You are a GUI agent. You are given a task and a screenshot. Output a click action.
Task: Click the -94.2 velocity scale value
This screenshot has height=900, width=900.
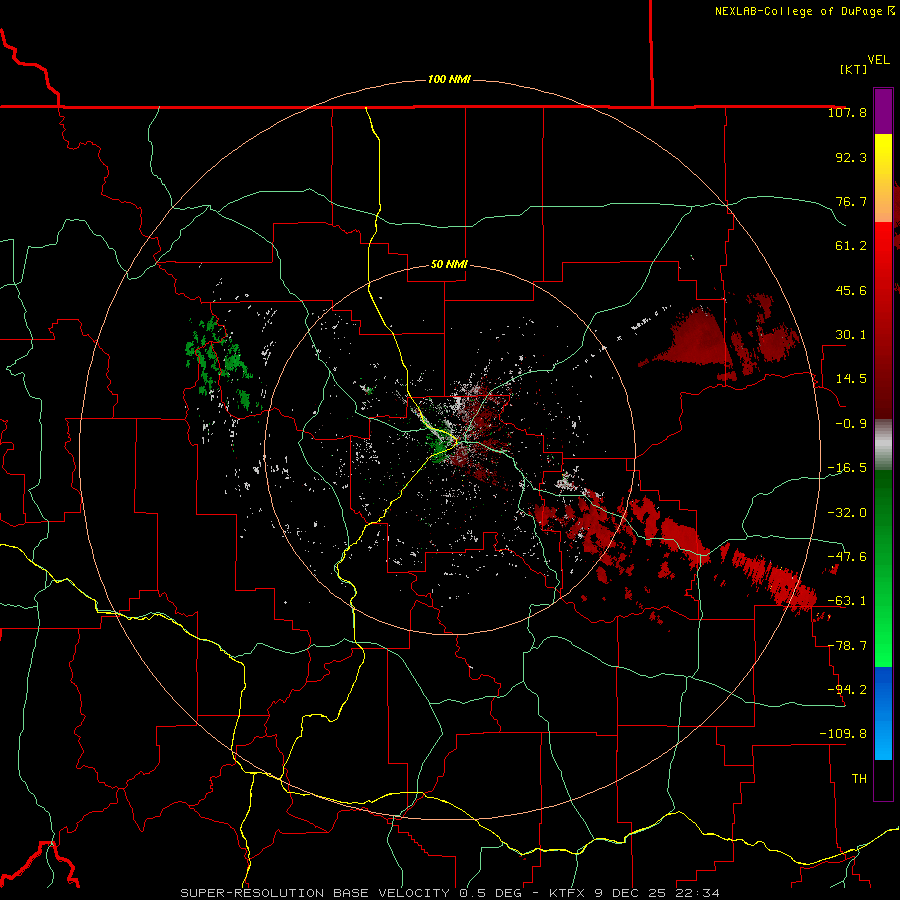click(847, 690)
